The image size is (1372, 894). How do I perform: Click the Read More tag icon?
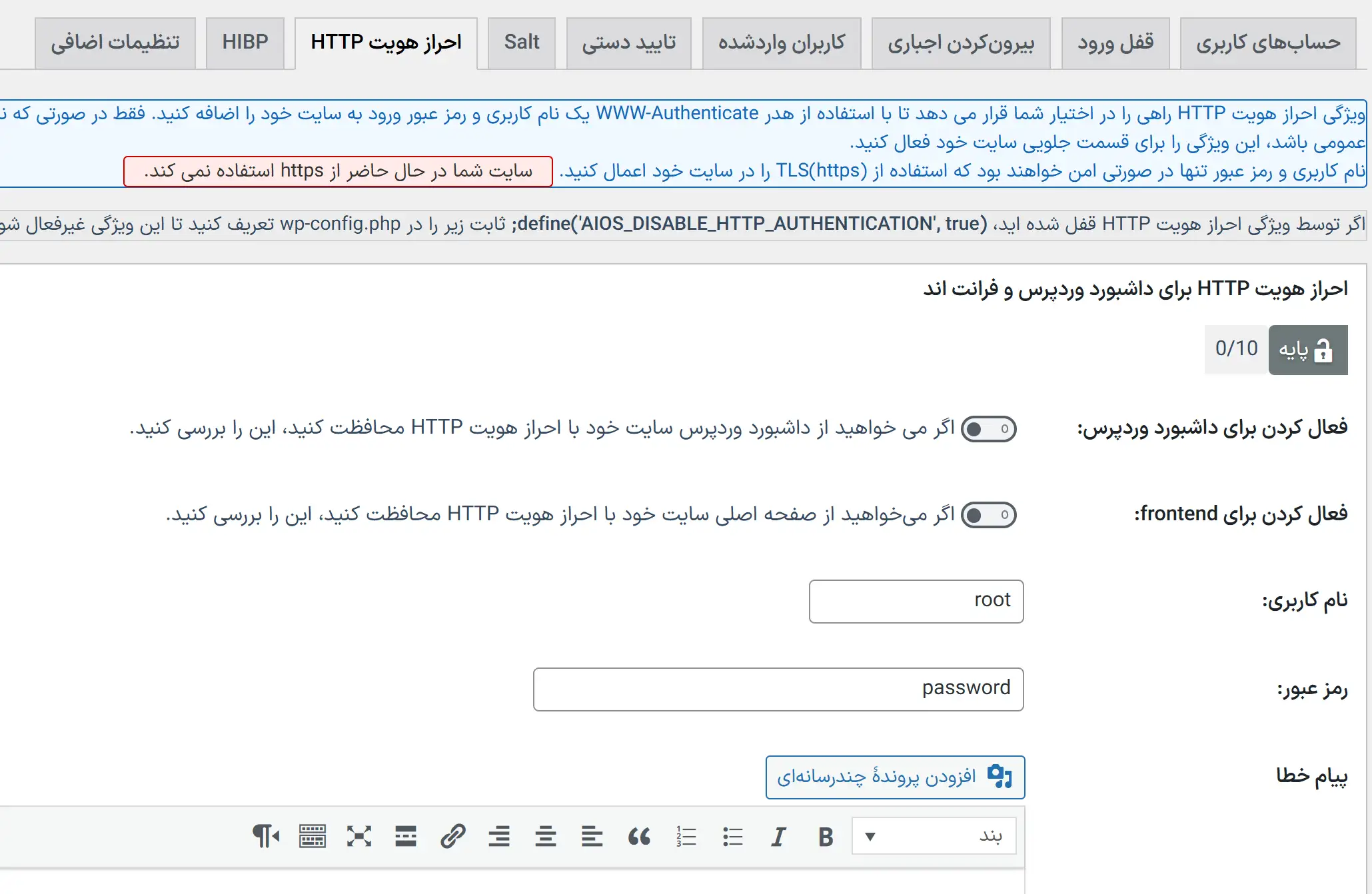click(x=405, y=837)
